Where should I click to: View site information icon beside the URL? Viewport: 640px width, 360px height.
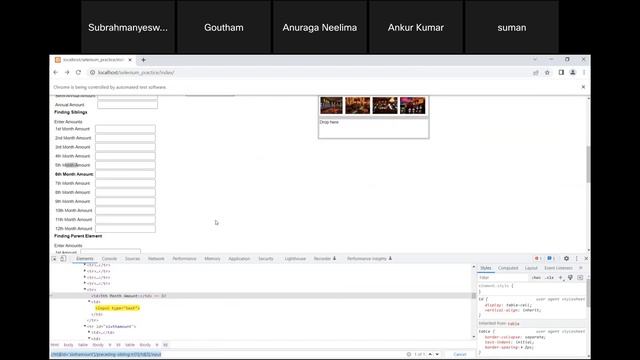click(93, 72)
